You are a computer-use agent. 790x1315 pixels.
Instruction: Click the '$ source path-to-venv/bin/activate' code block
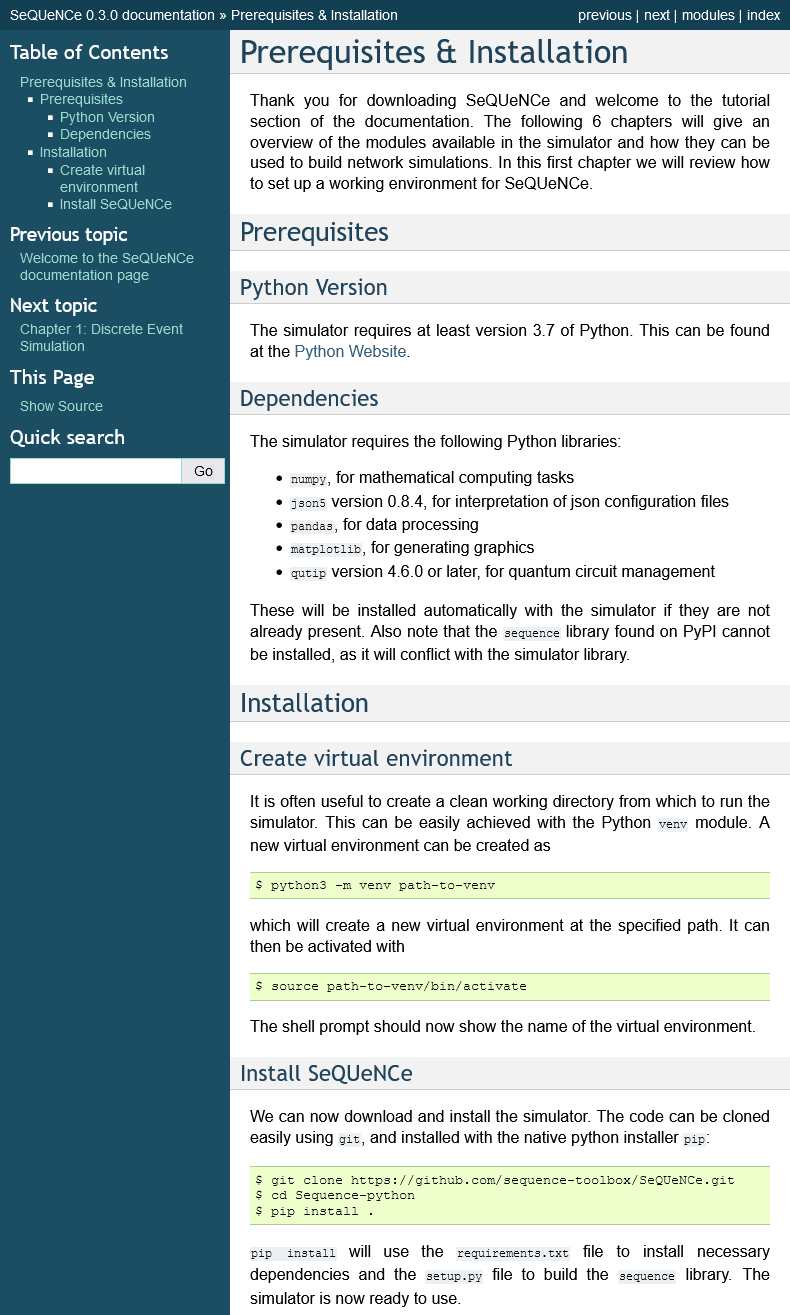tap(510, 987)
